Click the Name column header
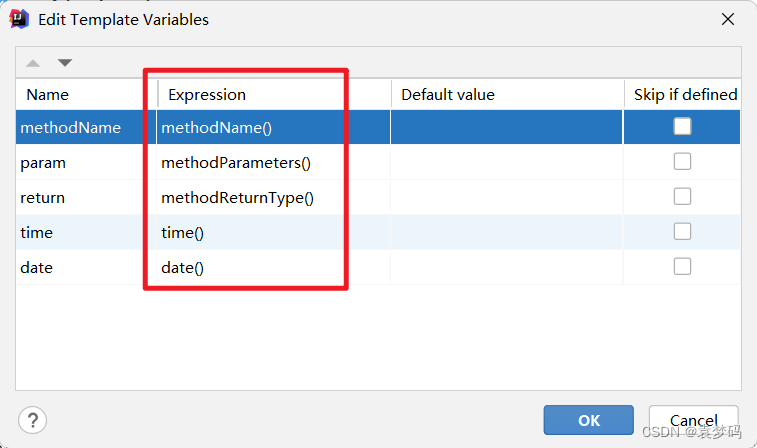This screenshot has width=757, height=448. [85, 95]
